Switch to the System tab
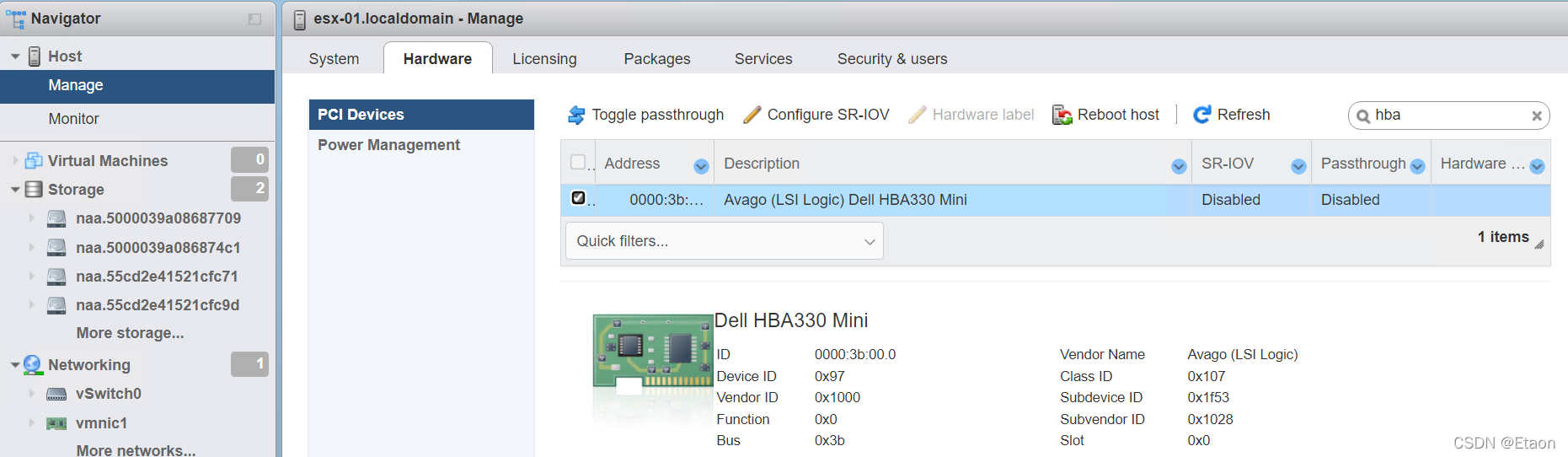1568x457 pixels. point(334,59)
